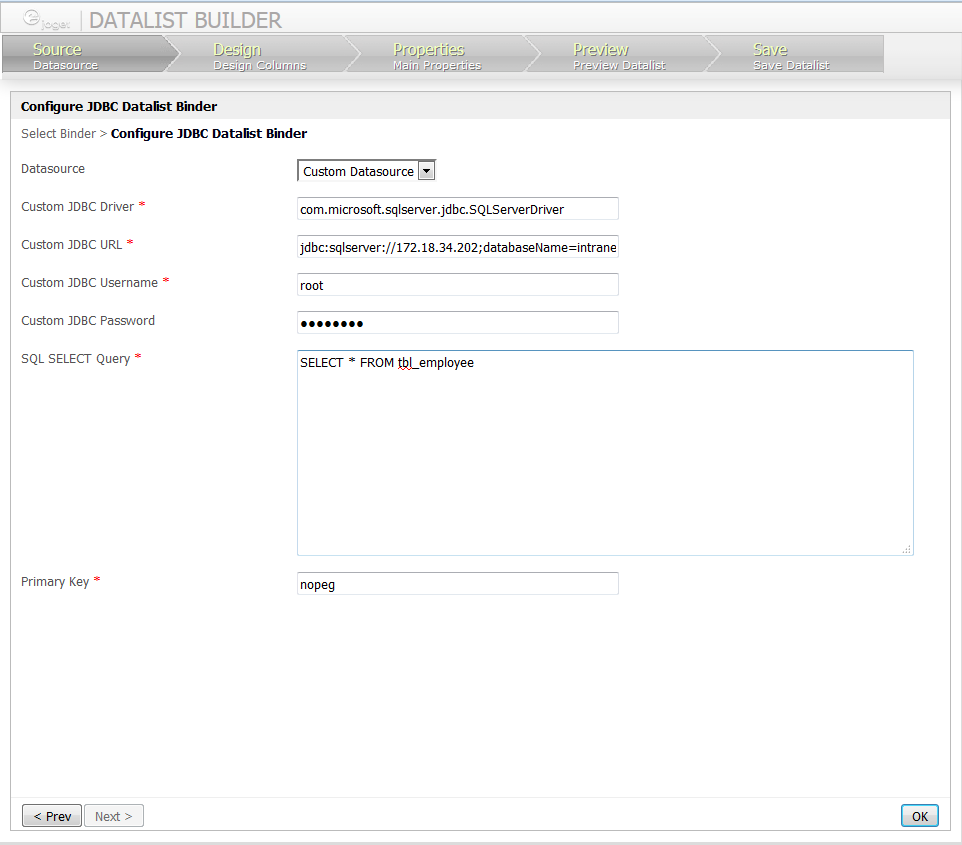Viewport: 962px width, 845px height.
Task: Click inside the SQL SELECT Query textarea
Action: click(x=605, y=453)
